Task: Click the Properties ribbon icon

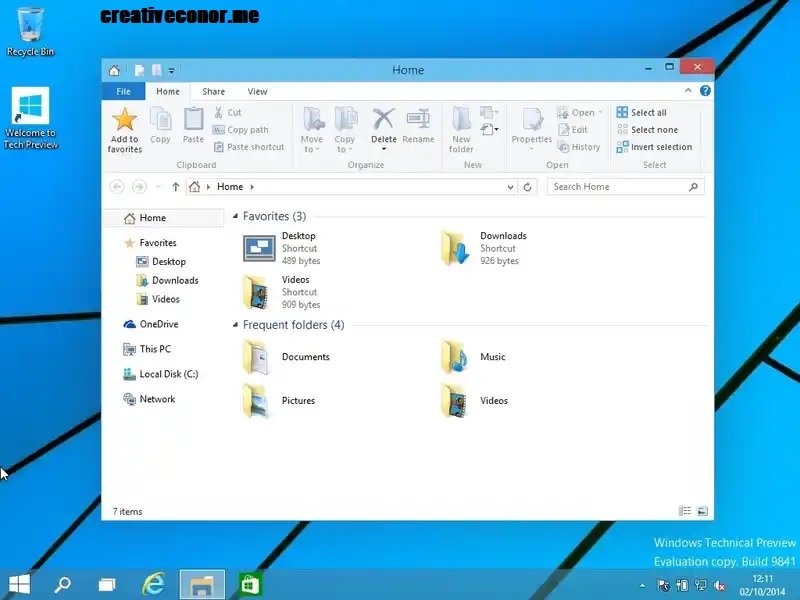Action: point(532,119)
